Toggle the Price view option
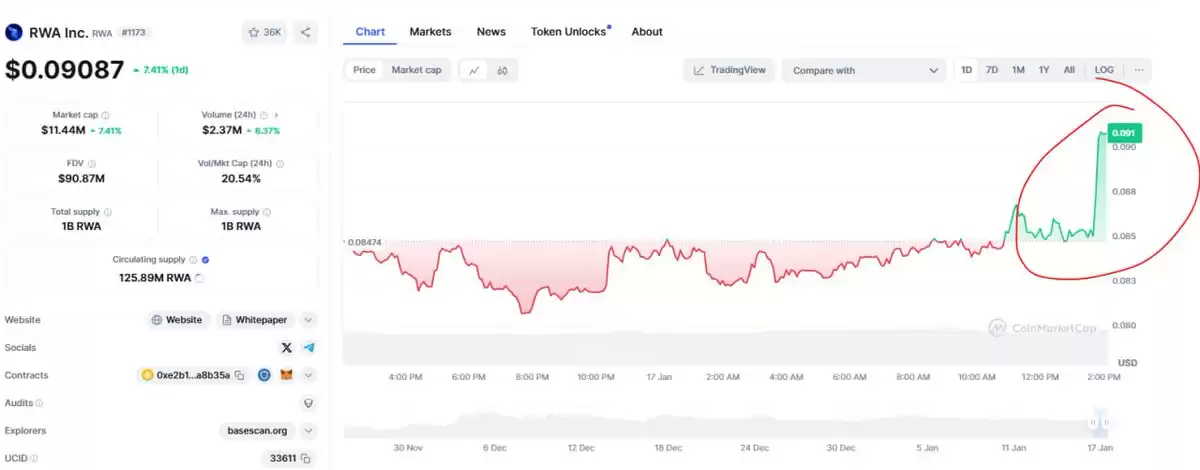 point(364,70)
